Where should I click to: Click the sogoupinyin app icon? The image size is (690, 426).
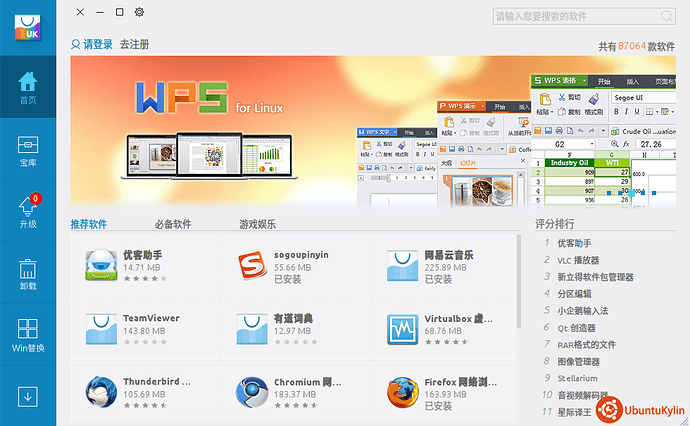pos(252,265)
